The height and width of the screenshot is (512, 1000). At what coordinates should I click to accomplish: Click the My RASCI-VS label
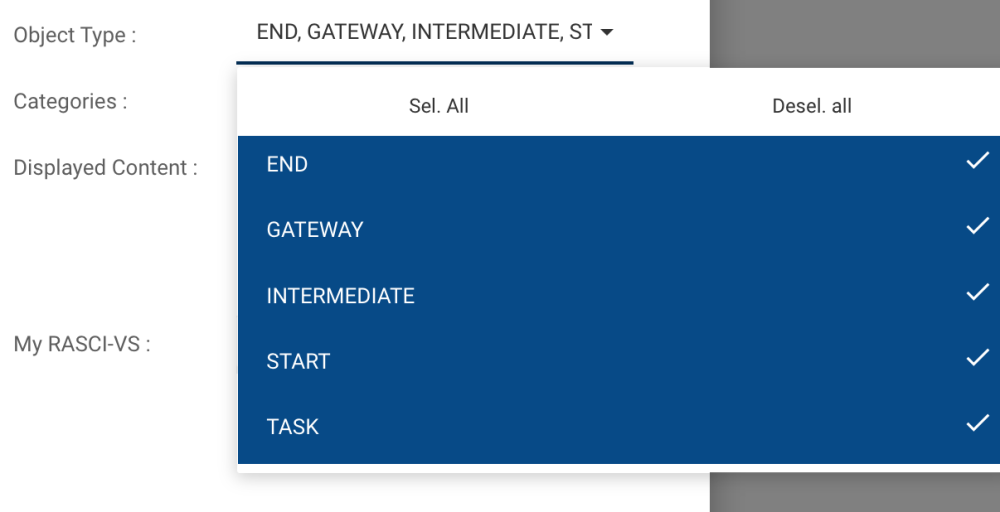(82, 345)
